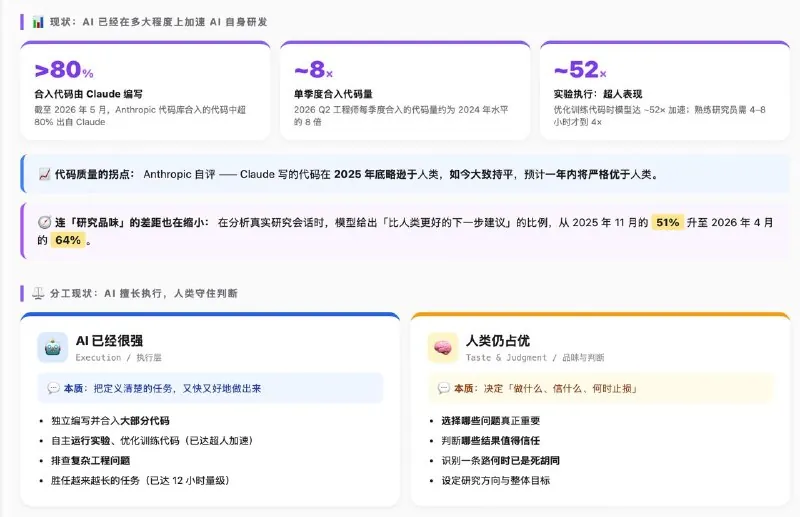Image resolution: width=800 pixels, height=517 pixels.
Task: Click the 排查复杂工程问题 bullet
Action: click(90, 460)
